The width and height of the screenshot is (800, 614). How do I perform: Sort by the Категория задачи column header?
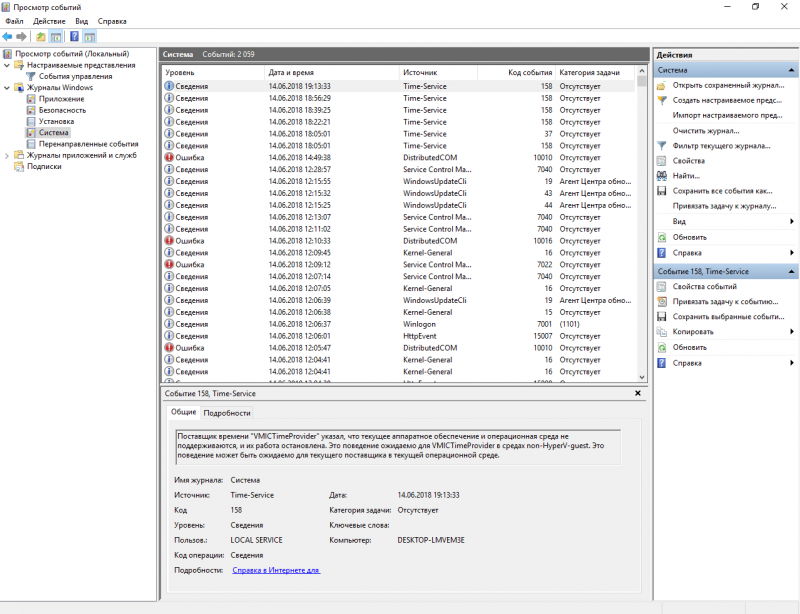click(x=595, y=72)
